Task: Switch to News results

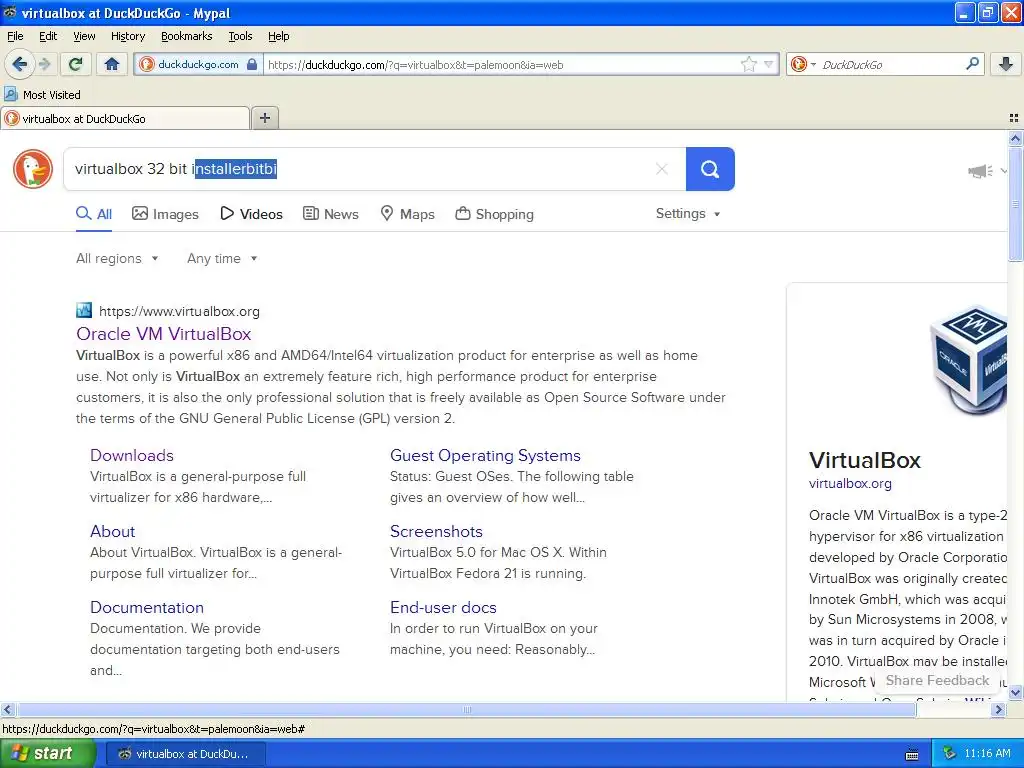Action: (331, 214)
